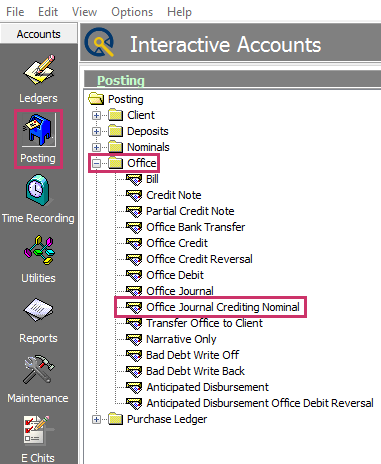Open the Maintenance tools icon
Viewport: 381px width, 464px height.
pos(38,369)
